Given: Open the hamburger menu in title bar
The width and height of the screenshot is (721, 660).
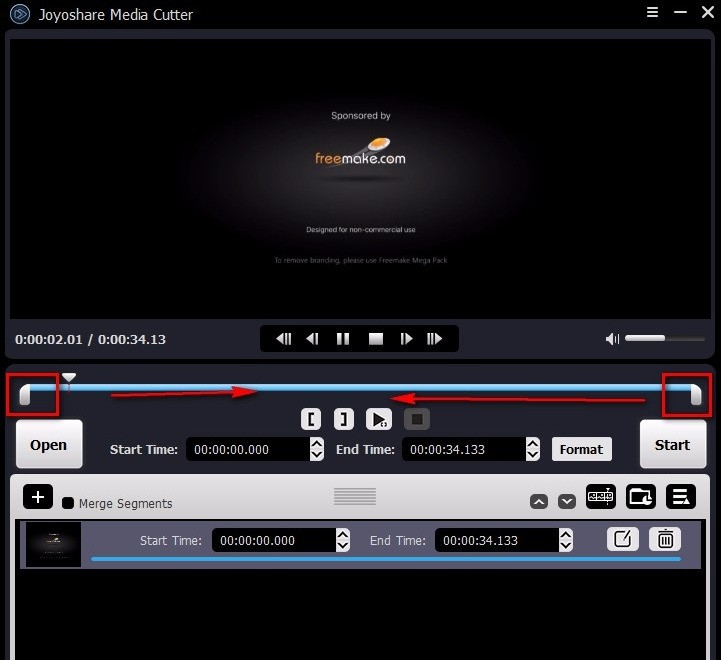Looking at the screenshot, I should 652,12.
